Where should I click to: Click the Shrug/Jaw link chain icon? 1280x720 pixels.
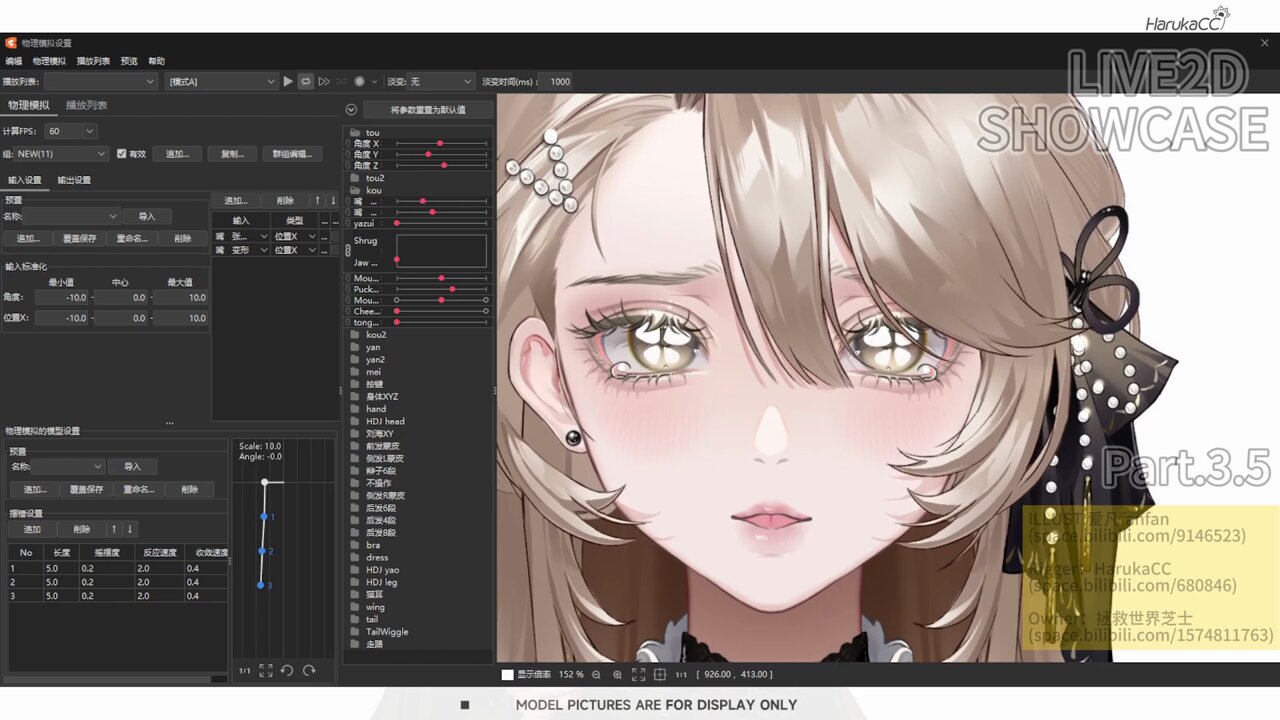pos(348,251)
